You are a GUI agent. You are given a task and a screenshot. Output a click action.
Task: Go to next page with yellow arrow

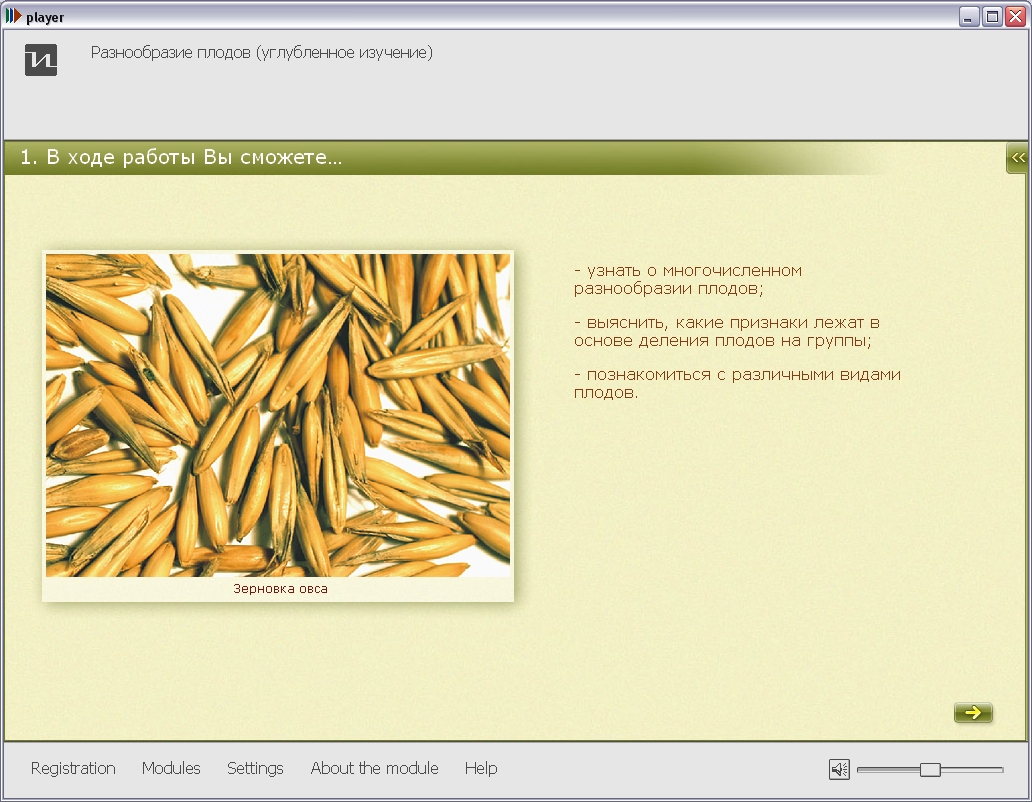[973, 713]
